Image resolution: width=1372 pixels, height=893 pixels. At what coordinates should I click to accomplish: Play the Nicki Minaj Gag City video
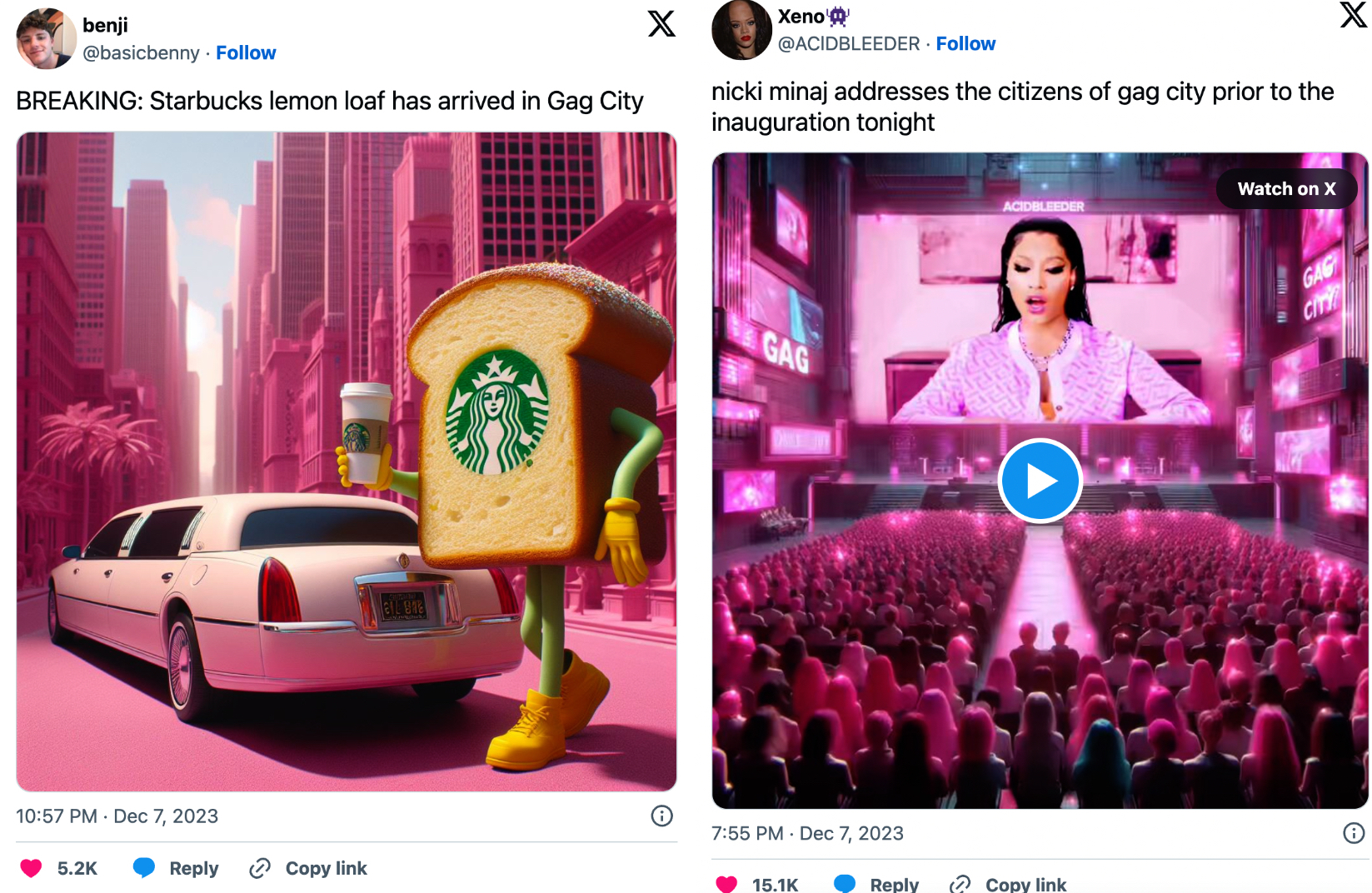(1040, 481)
